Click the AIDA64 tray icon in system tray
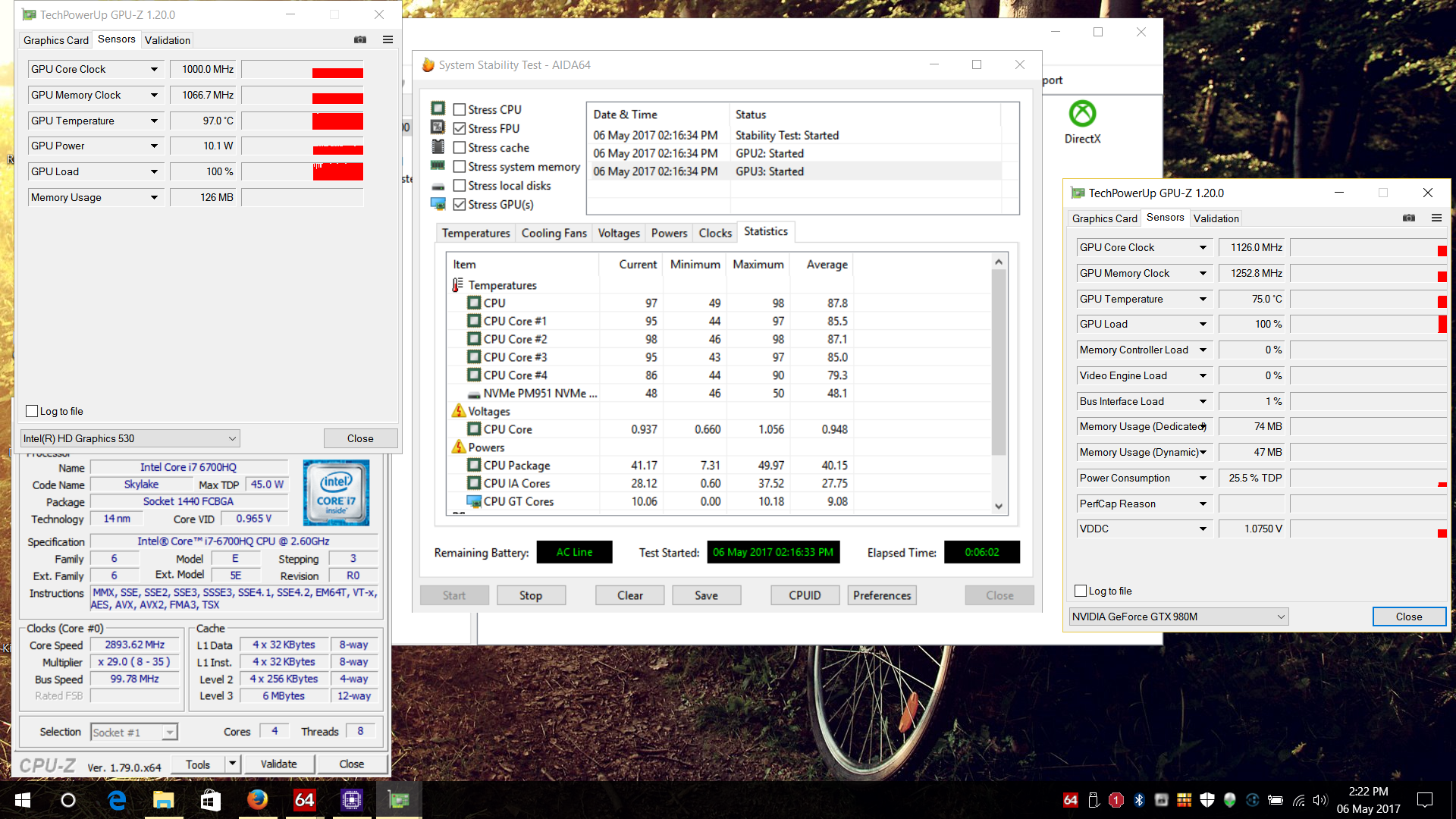This screenshot has height=819, width=1456. [x=1071, y=800]
